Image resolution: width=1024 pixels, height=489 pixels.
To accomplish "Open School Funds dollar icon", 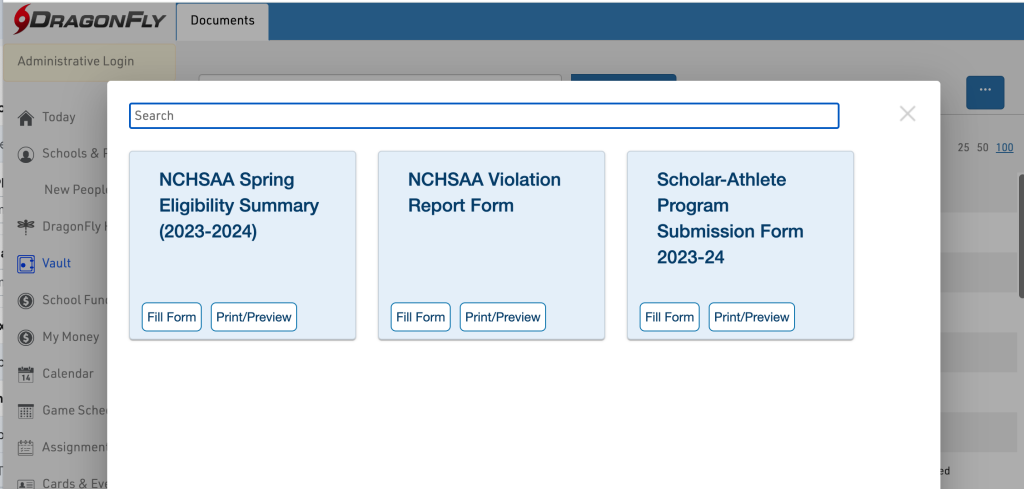I will [26, 300].
